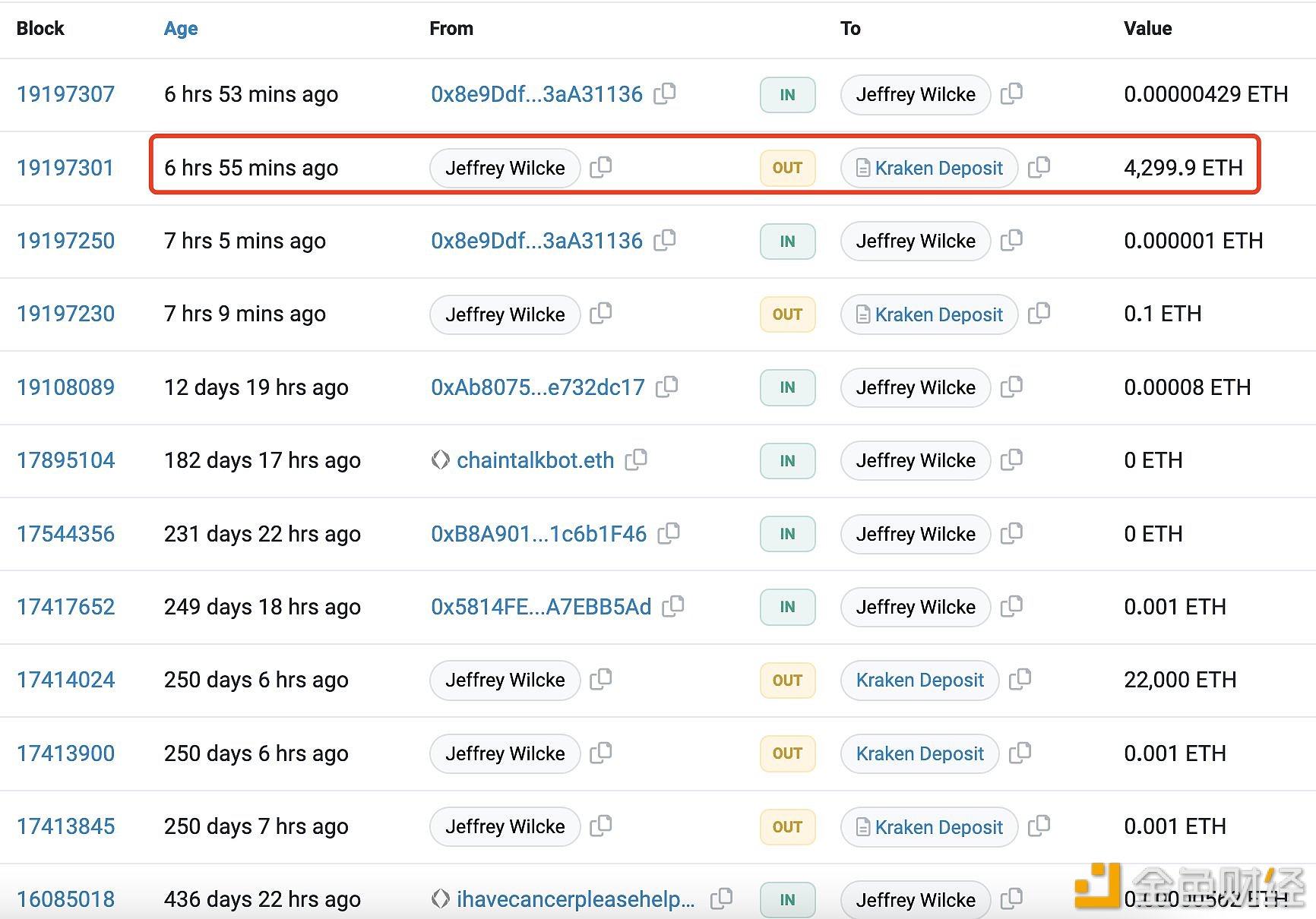
Task: Open Kraken Deposit in block 17413845 row
Action: coord(939,827)
